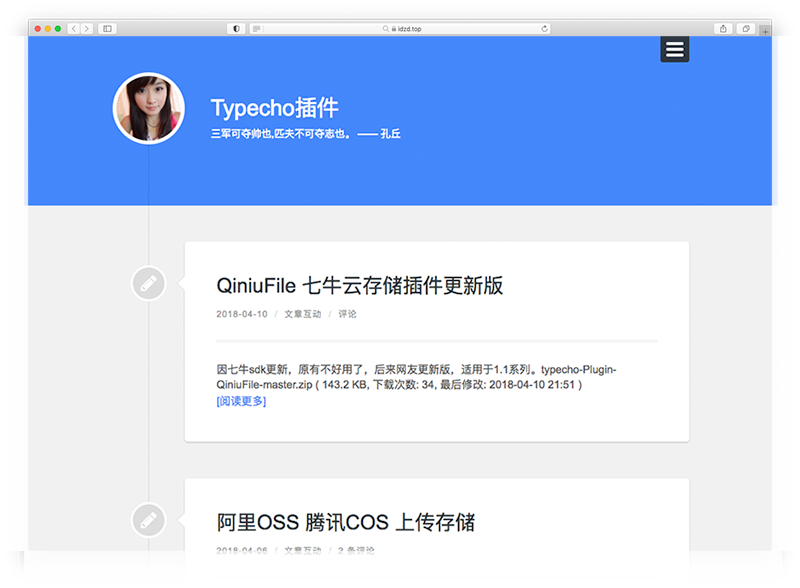The image size is (800, 588).
Task: Open the 阿里OSS 腾讯COS 上传存储 post title
Action: coord(345,522)
